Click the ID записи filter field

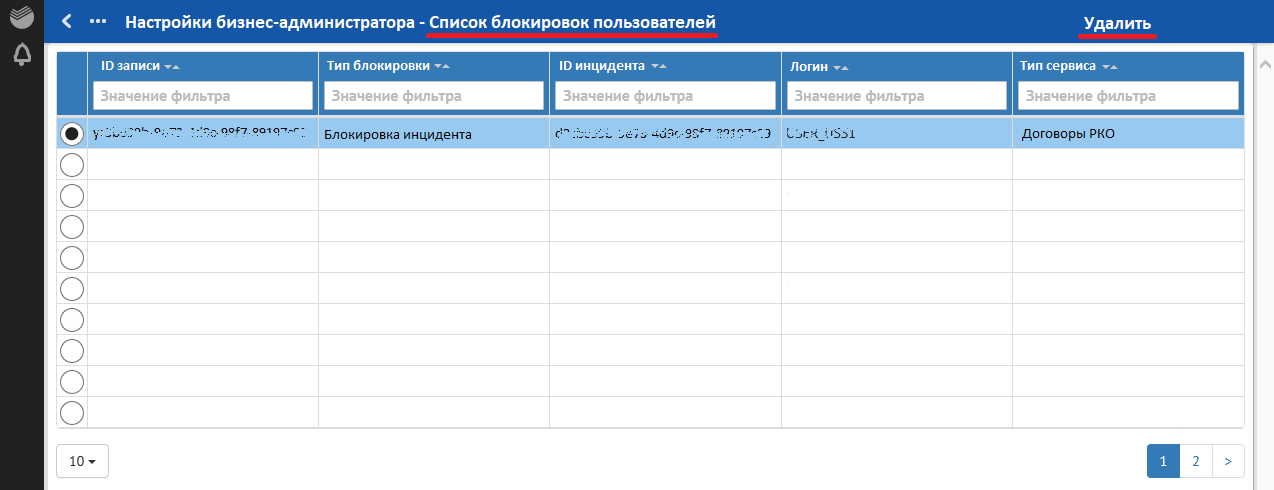coord(202,96)
